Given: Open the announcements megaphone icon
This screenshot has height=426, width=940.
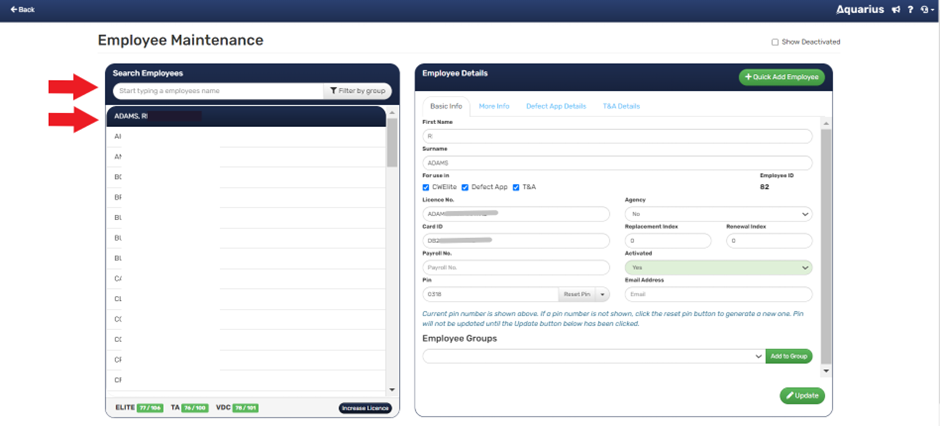Looking at the screenshot, I should 896,10.
